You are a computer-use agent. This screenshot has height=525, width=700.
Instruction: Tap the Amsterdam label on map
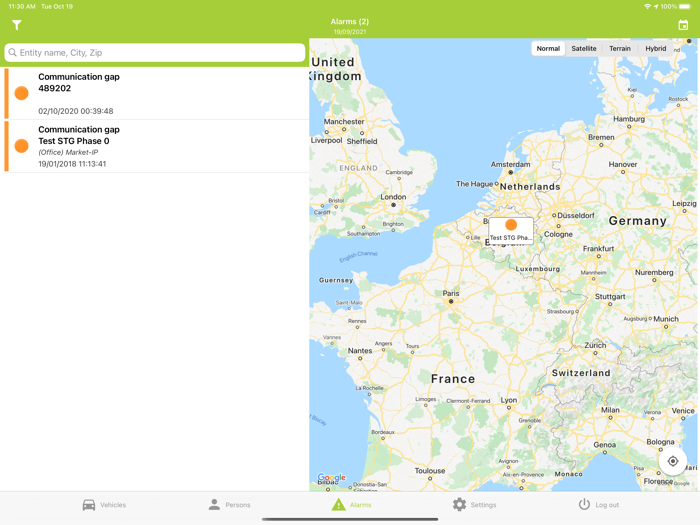click(x=510, y=164)
